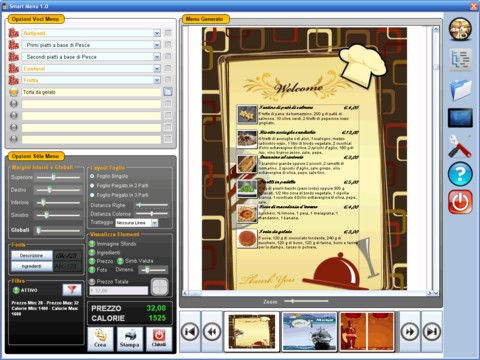The image size is (480, 360).
Task: Click the Opzioni Stile Menu tab header
Action: pyautogui.click(x=35, y=156)
